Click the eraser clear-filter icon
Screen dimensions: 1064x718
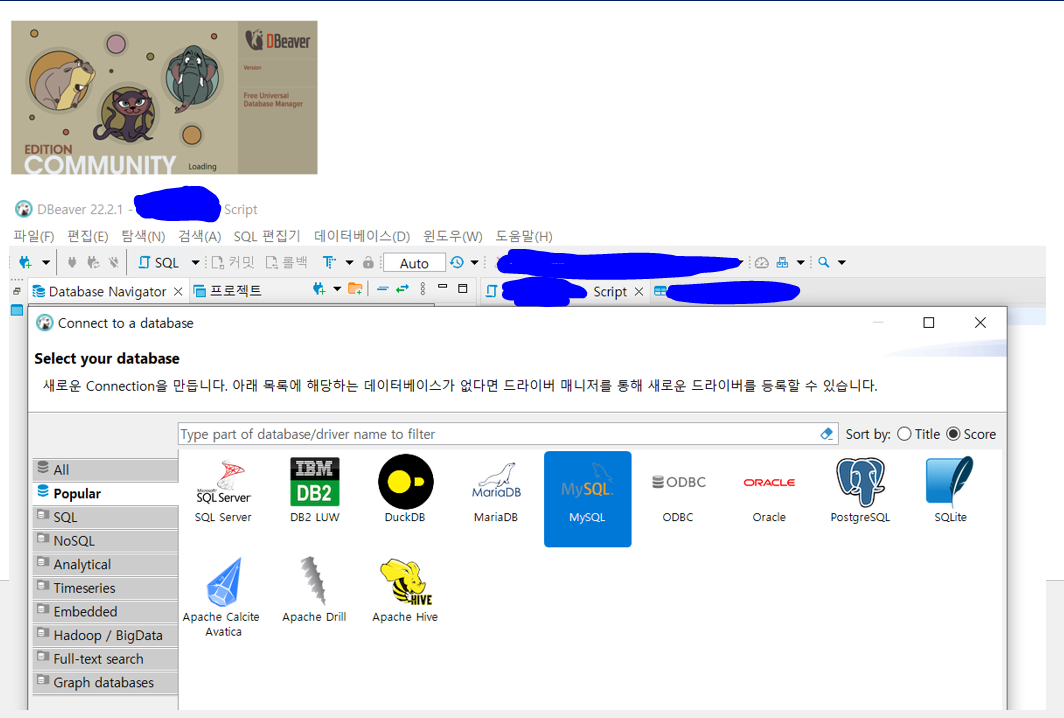pos(826,434)
